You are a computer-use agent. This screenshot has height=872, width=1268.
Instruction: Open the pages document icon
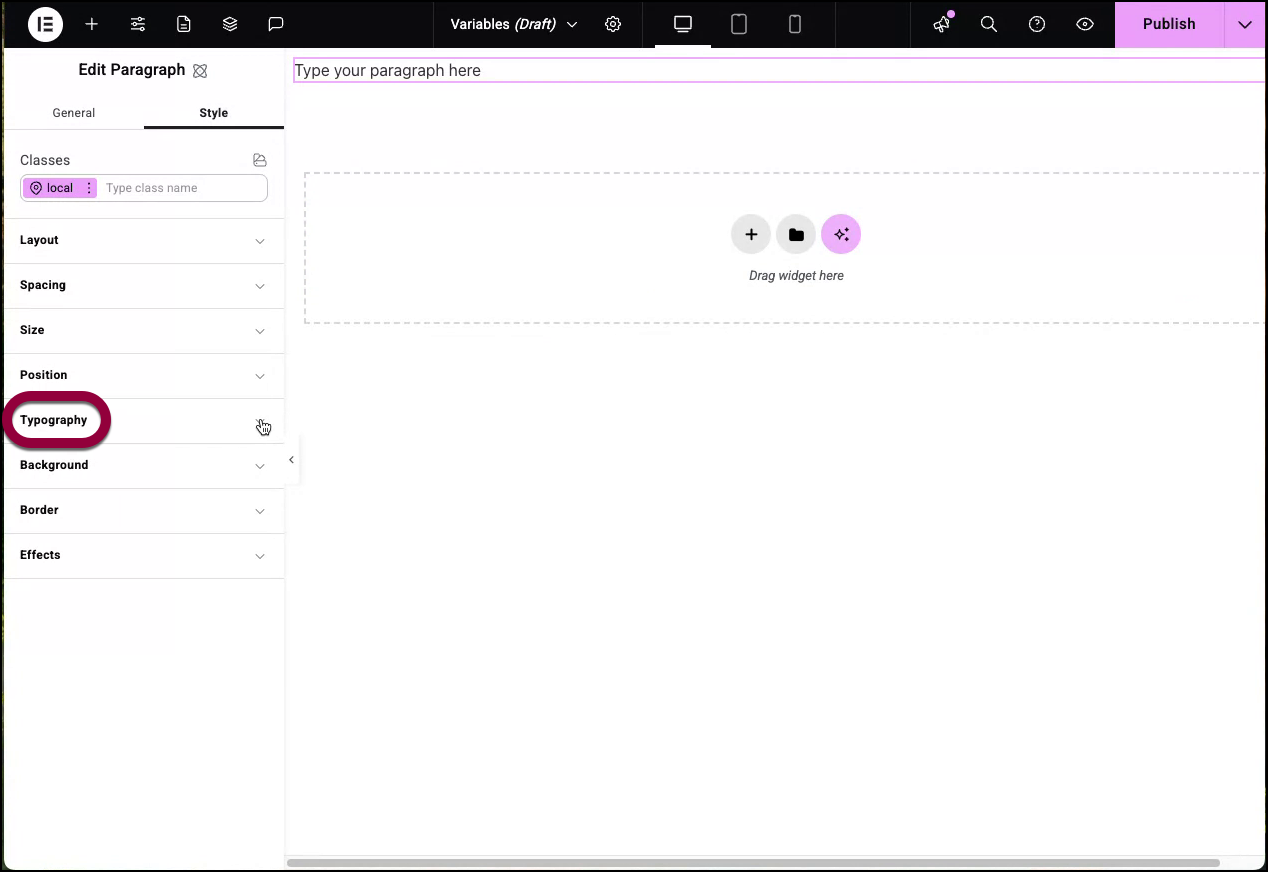pos(184,24)
